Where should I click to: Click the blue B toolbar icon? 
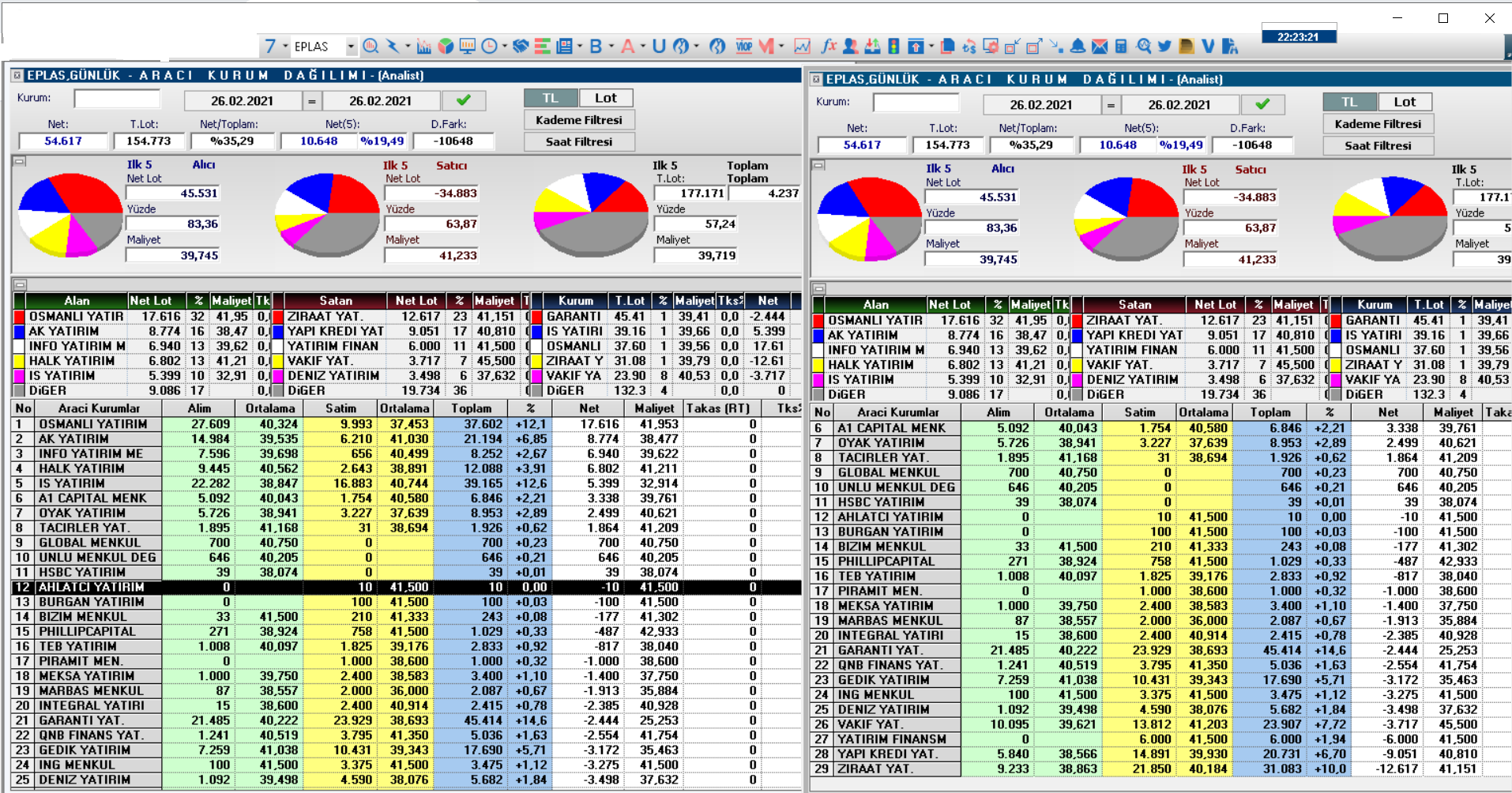(596, 47)
